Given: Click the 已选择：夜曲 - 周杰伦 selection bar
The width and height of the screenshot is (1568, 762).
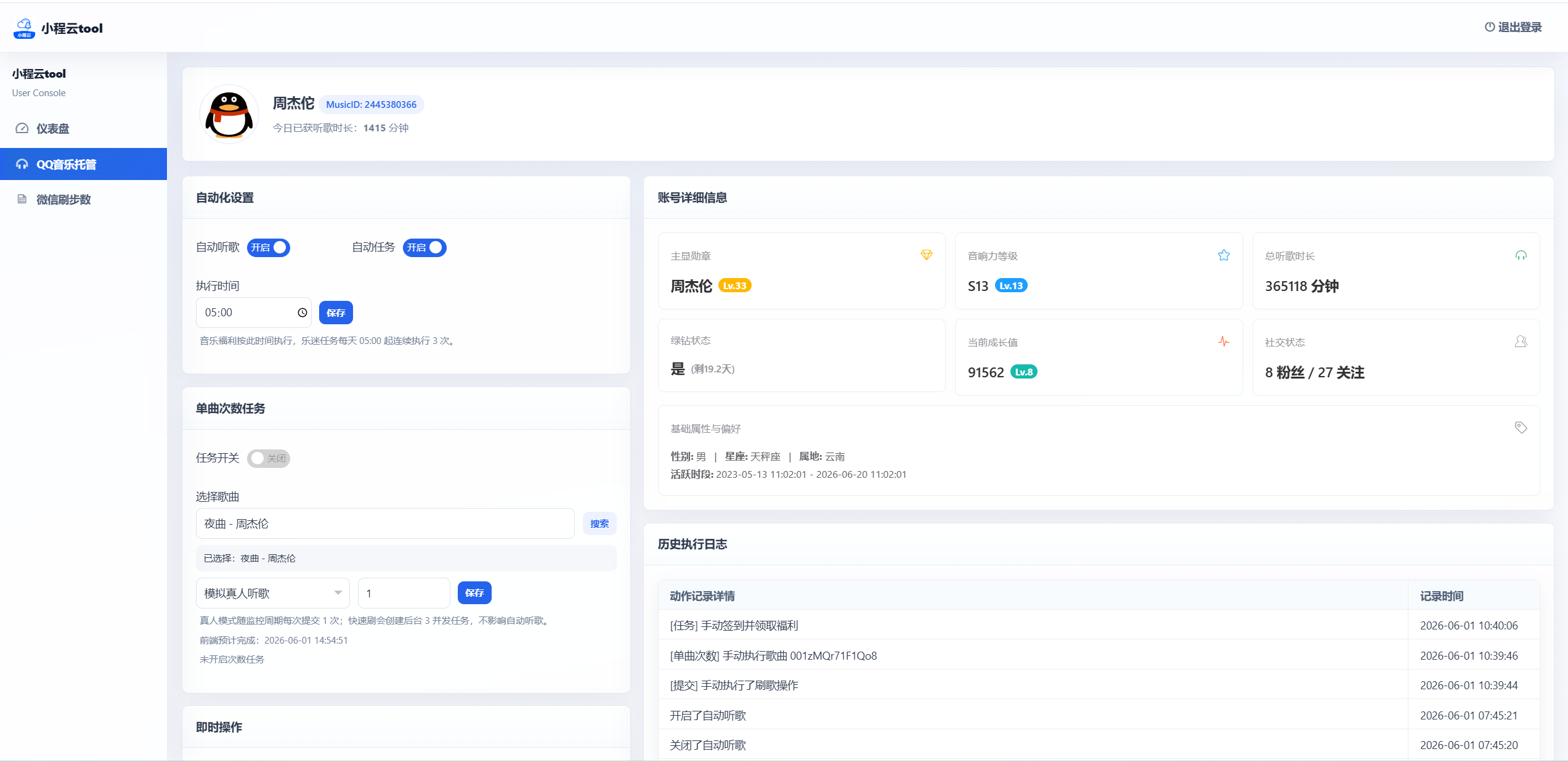Looking at the screenshot, I should [407, 558].
